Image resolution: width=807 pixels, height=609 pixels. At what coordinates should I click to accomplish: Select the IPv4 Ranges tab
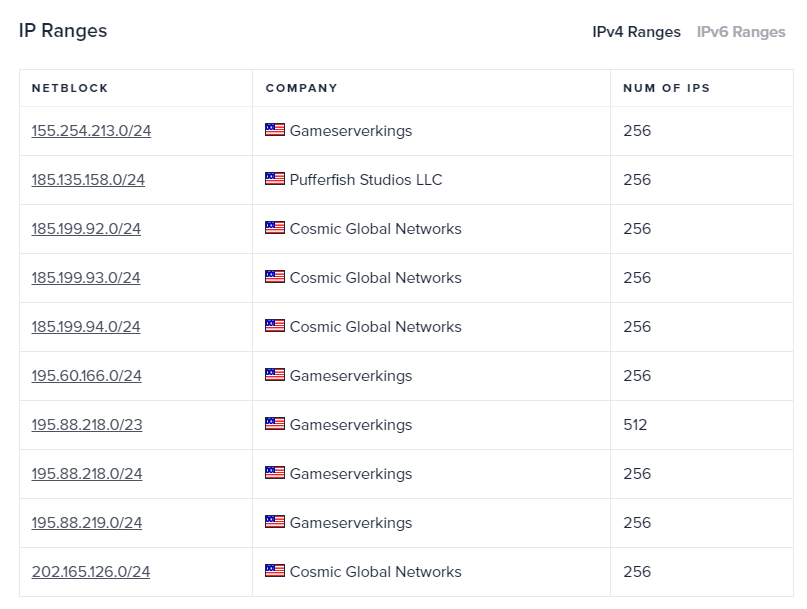coord(636,32)
